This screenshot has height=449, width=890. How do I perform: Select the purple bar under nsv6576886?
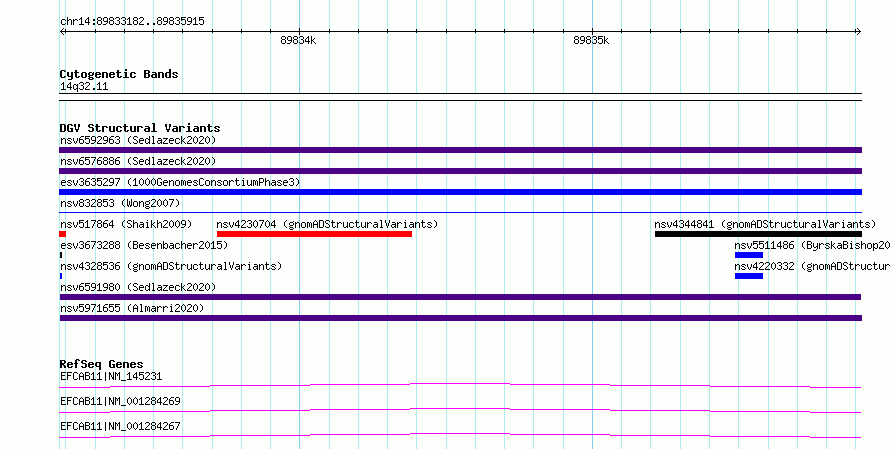click(460, 171)
